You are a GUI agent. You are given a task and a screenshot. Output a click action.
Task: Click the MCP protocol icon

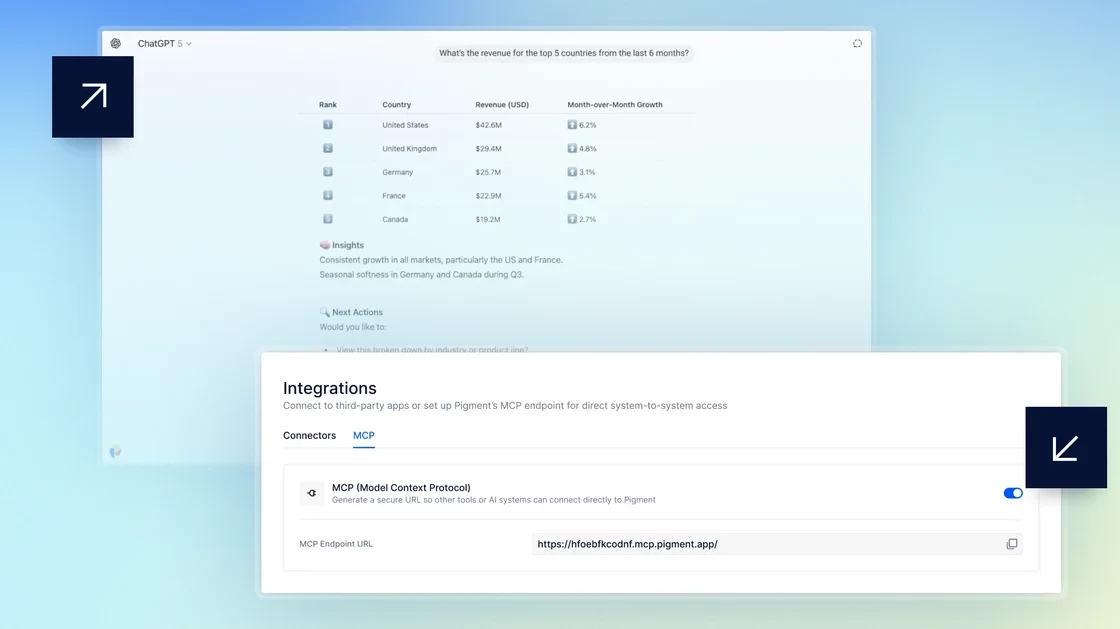[x=311, y=493]
